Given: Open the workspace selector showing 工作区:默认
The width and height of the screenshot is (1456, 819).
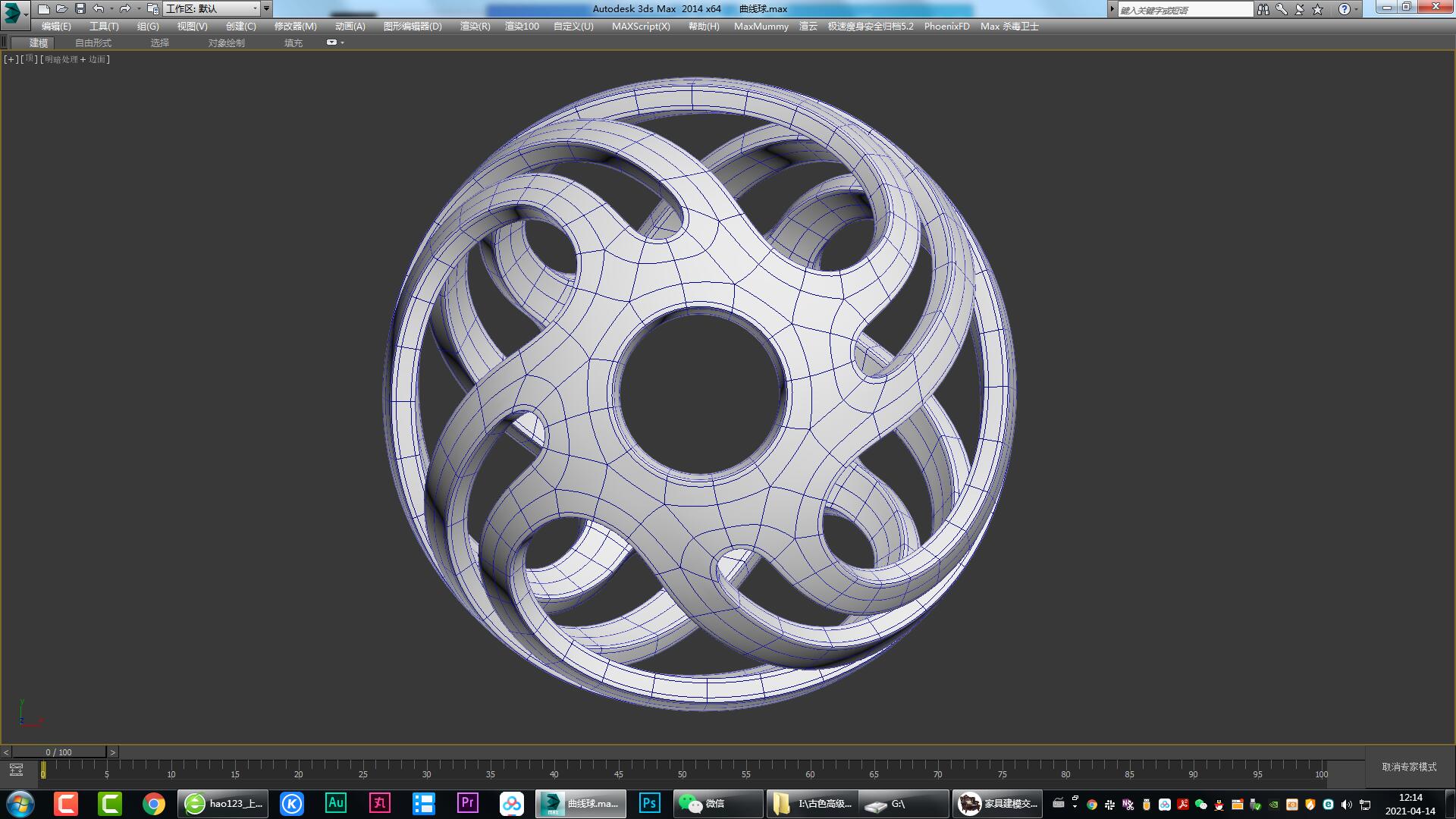Looking at the screenshot, I should [212, 8].
